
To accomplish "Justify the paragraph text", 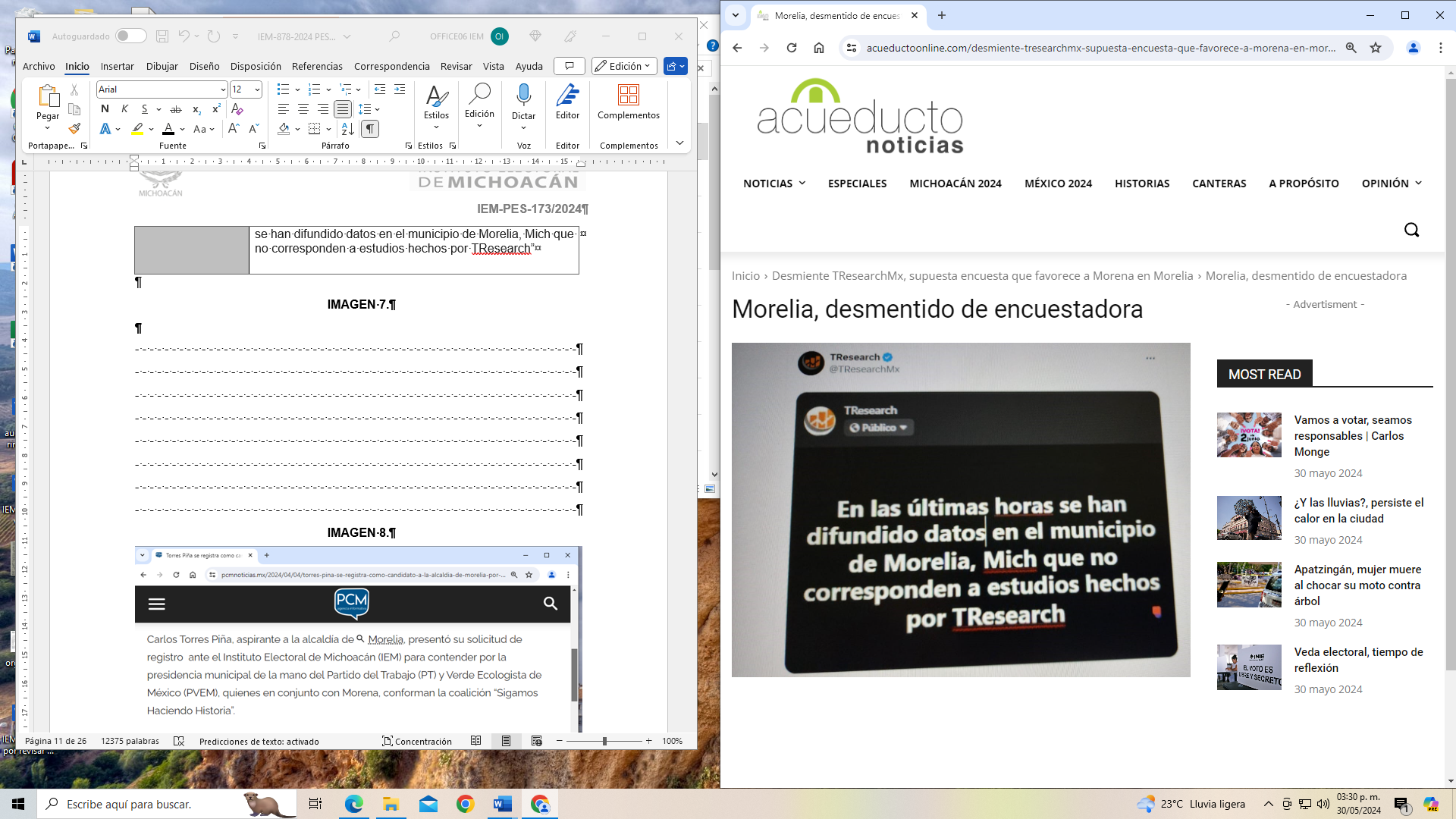I will pyautogui.click(x=343, y=109).
